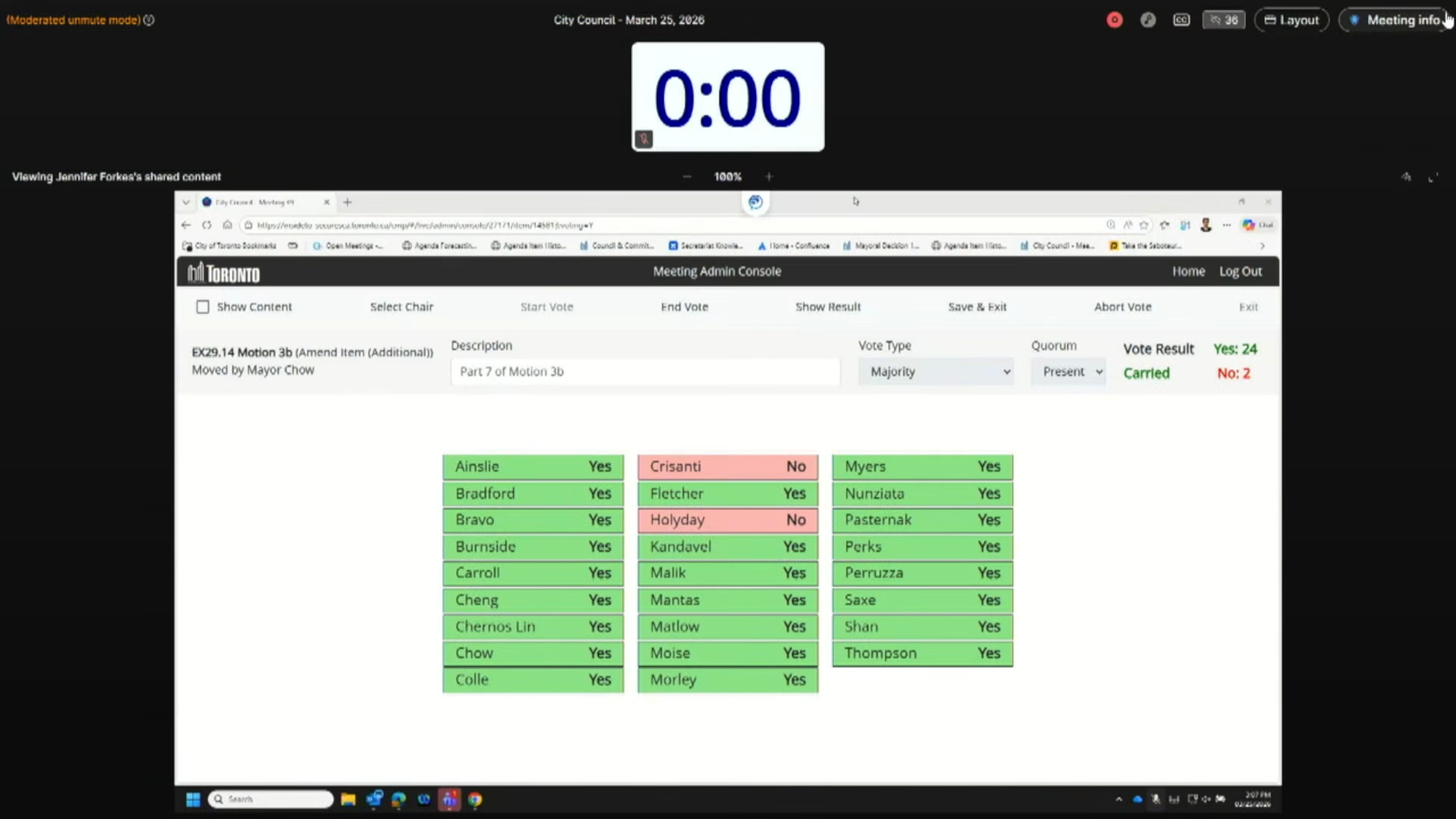Toggle Chernos Lin's Yes vote tile
Viewport: 1456px width, 819px height.
[x=533, y=626]
